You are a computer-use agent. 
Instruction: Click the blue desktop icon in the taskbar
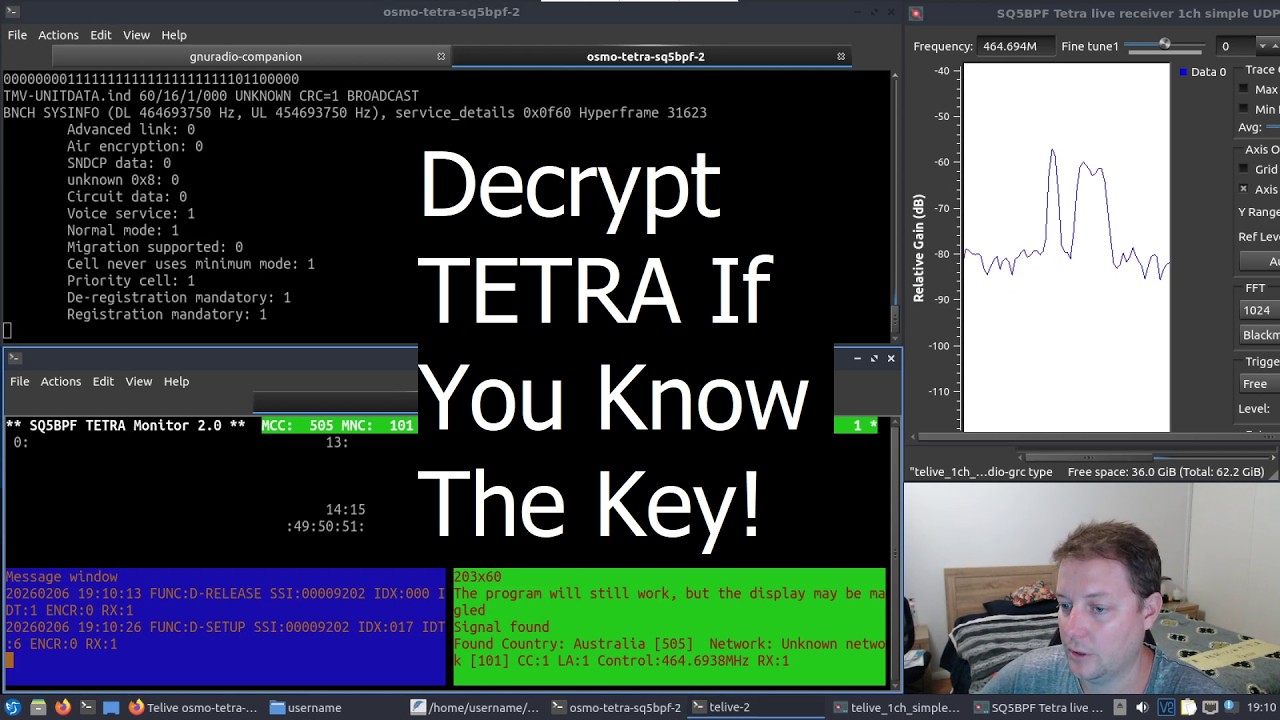tap(111, 707)
